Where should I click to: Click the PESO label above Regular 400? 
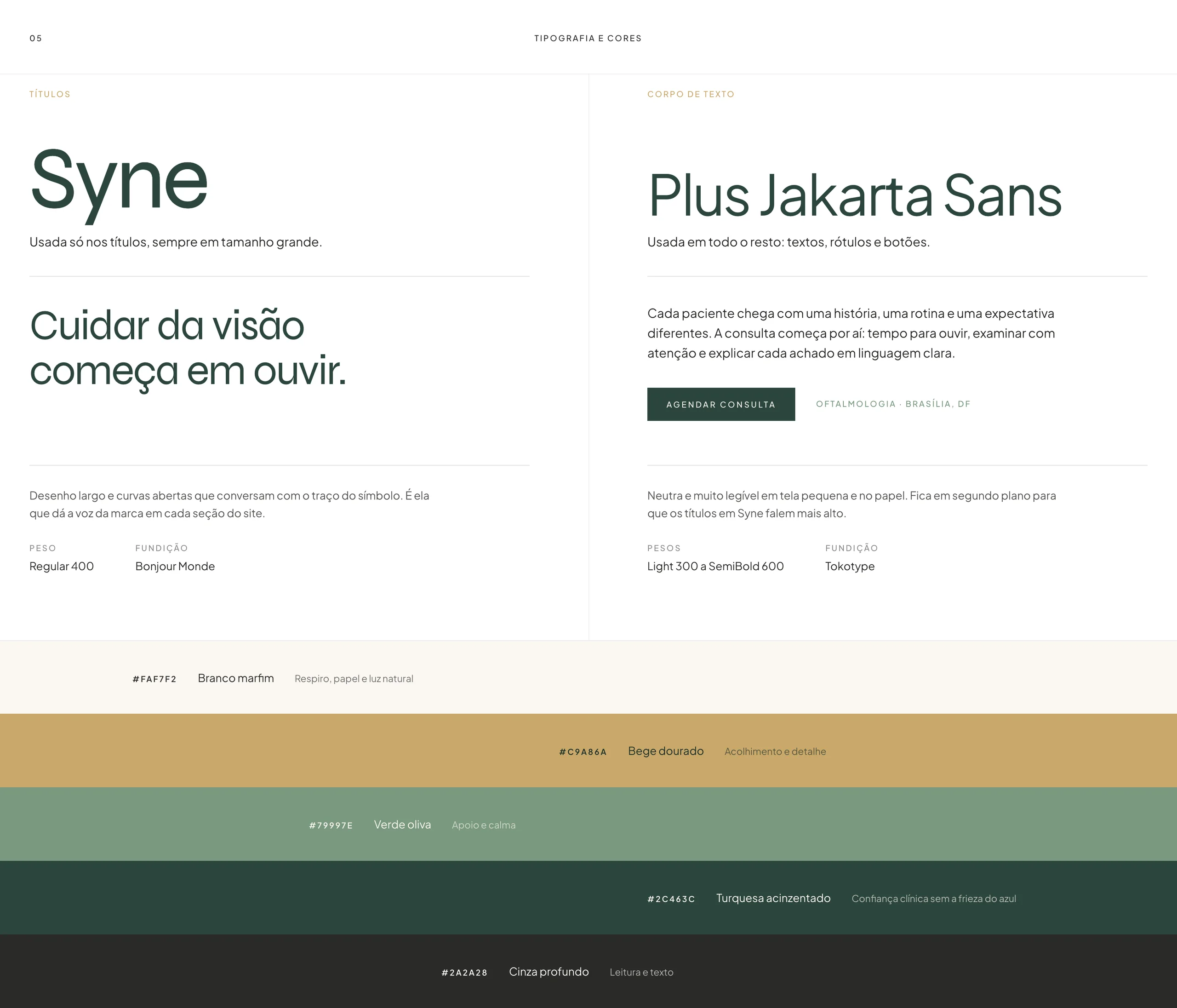point(43,548)
